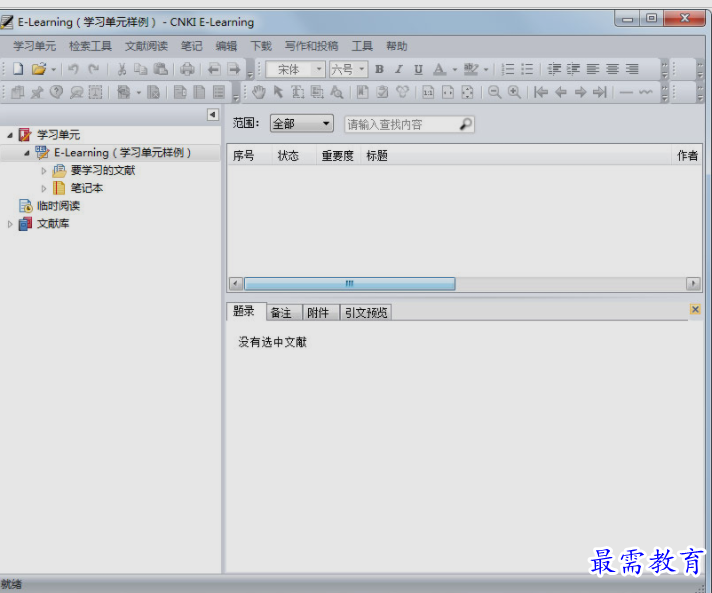The image size is (712, 593).
Task: Click the Paste clipboard icon
Action: point(161,69)
